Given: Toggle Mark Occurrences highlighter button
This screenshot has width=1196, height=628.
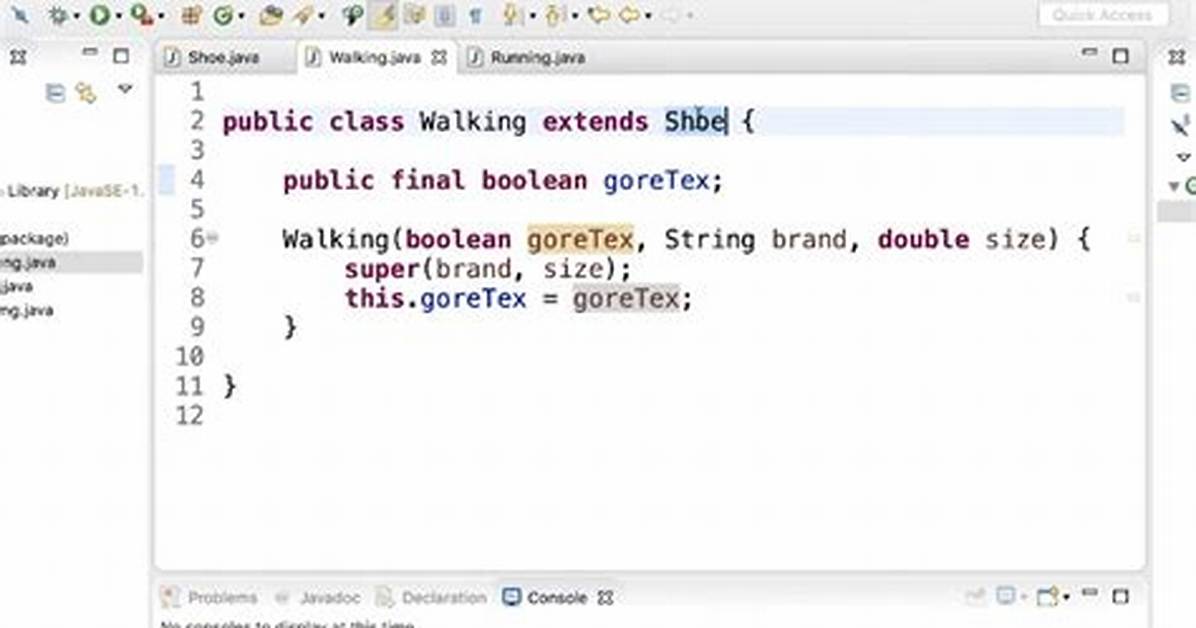Looking at the screenshot, I should point(383,15).
